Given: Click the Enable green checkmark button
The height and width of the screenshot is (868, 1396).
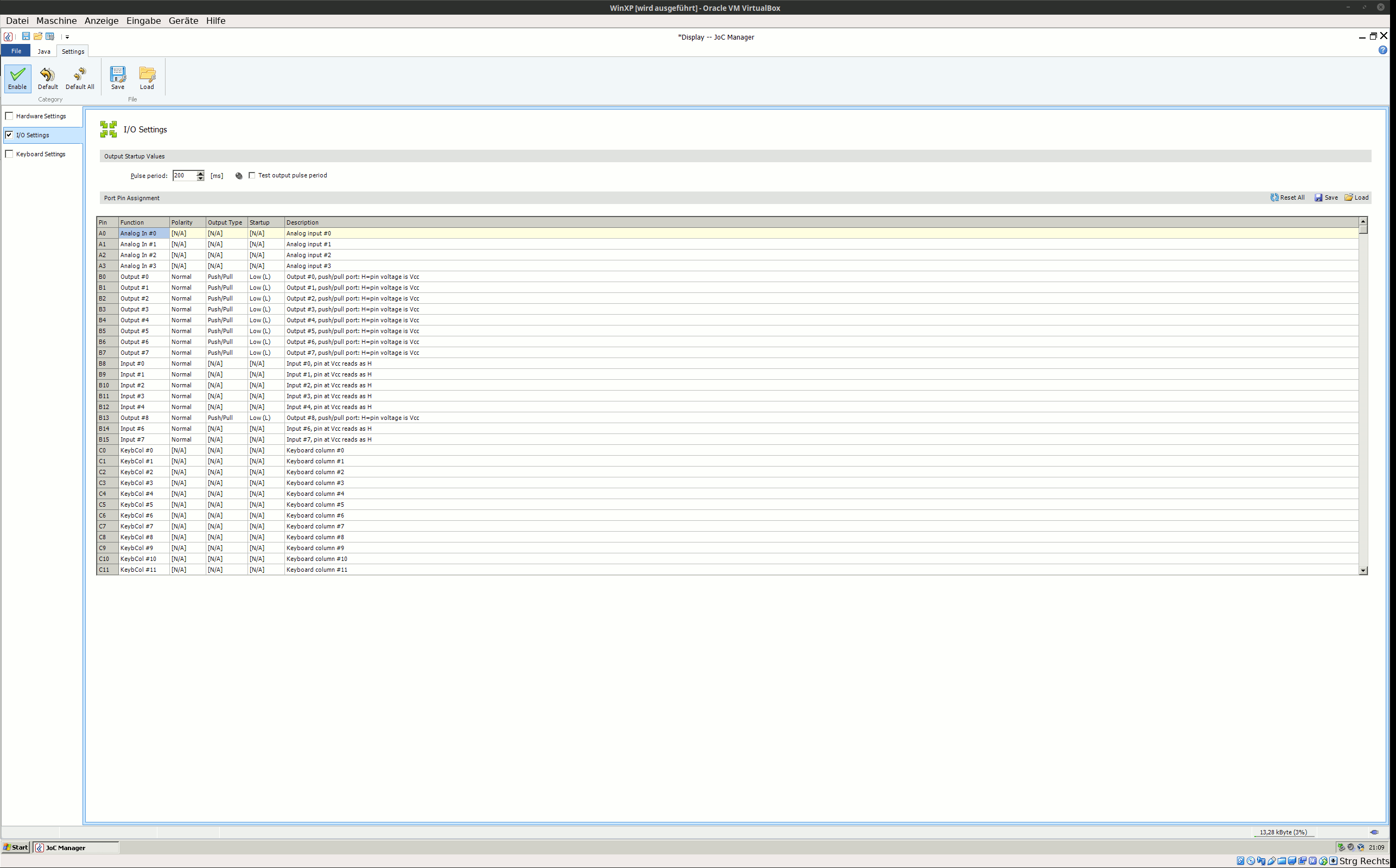Looking at the screenshot, I should (17, 78).
